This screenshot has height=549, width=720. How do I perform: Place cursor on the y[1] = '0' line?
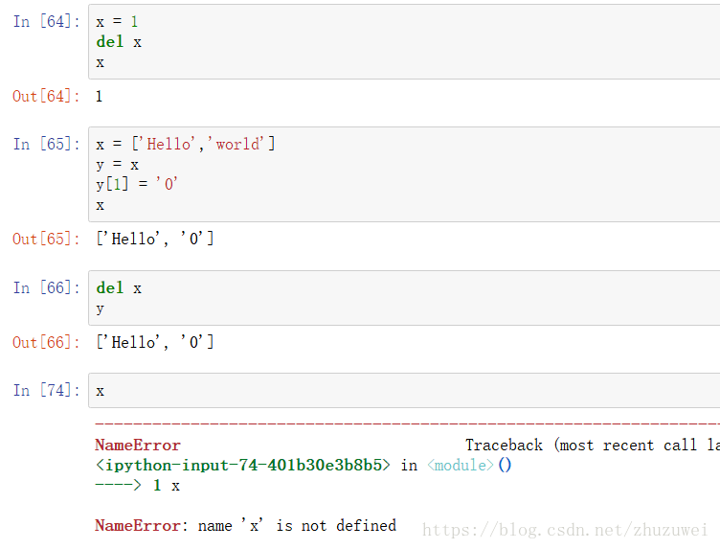(x=137, y=184)
